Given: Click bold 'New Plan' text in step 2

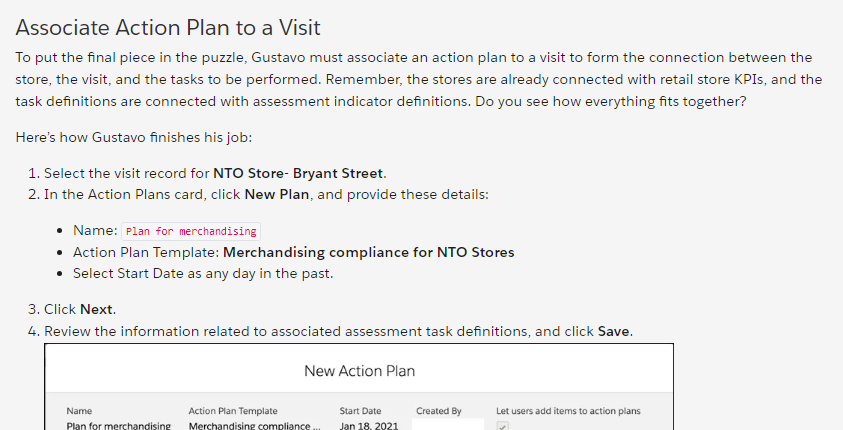Looking at the screenshot, I should [x=277, y=195].
